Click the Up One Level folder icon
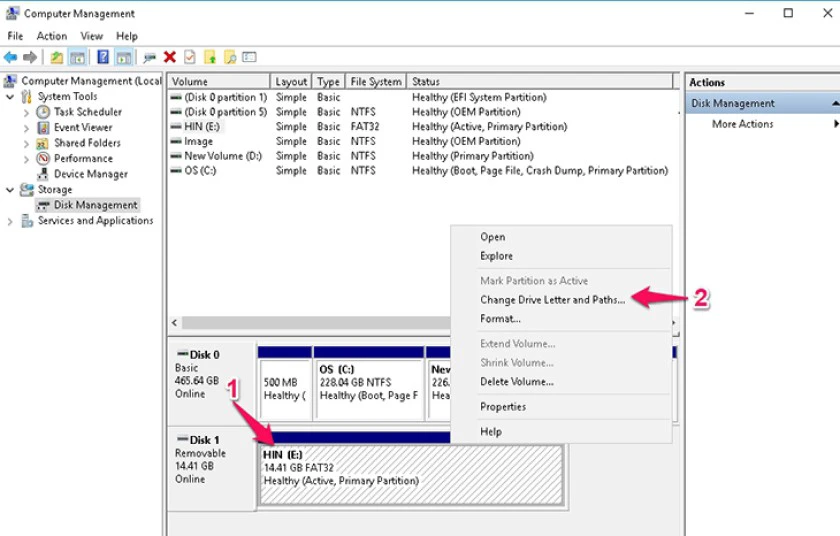This screenshot has height=536, width=840. click(x=57, y=57)
